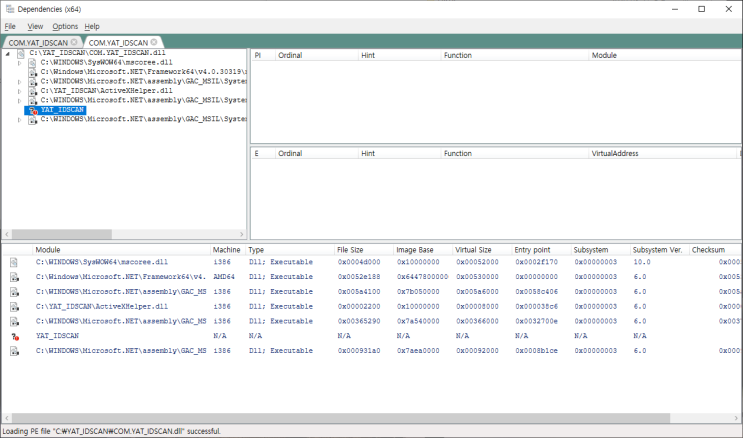Click the missing module icon for YAT_IDSCAN in tree
The image size is (743, 438).
coord(33,110)
